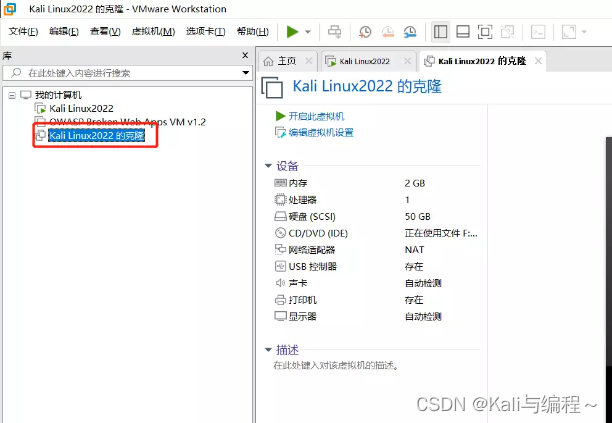This screenshot has height=423, width=612.
Task: Click the network adapter icon
Action: click(x=280, y=249)
